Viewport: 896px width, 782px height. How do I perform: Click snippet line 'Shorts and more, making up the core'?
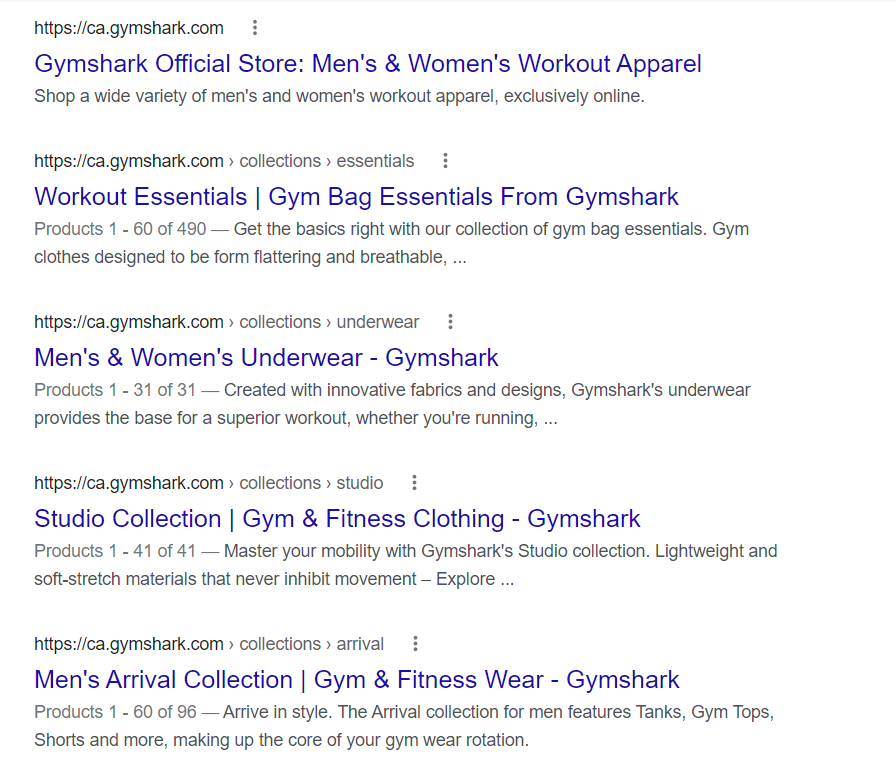pyautogui.click(x=281, y=740)
